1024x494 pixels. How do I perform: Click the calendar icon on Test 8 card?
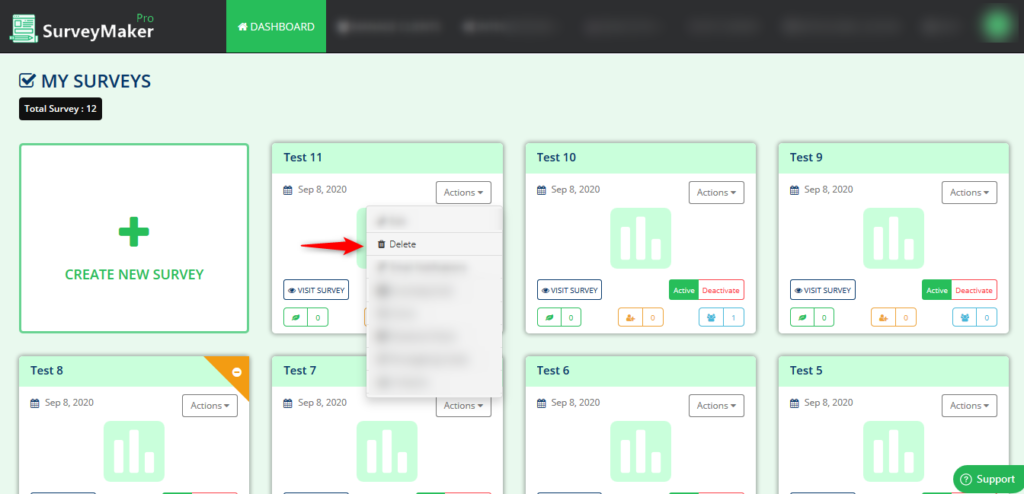coord(35,403)
